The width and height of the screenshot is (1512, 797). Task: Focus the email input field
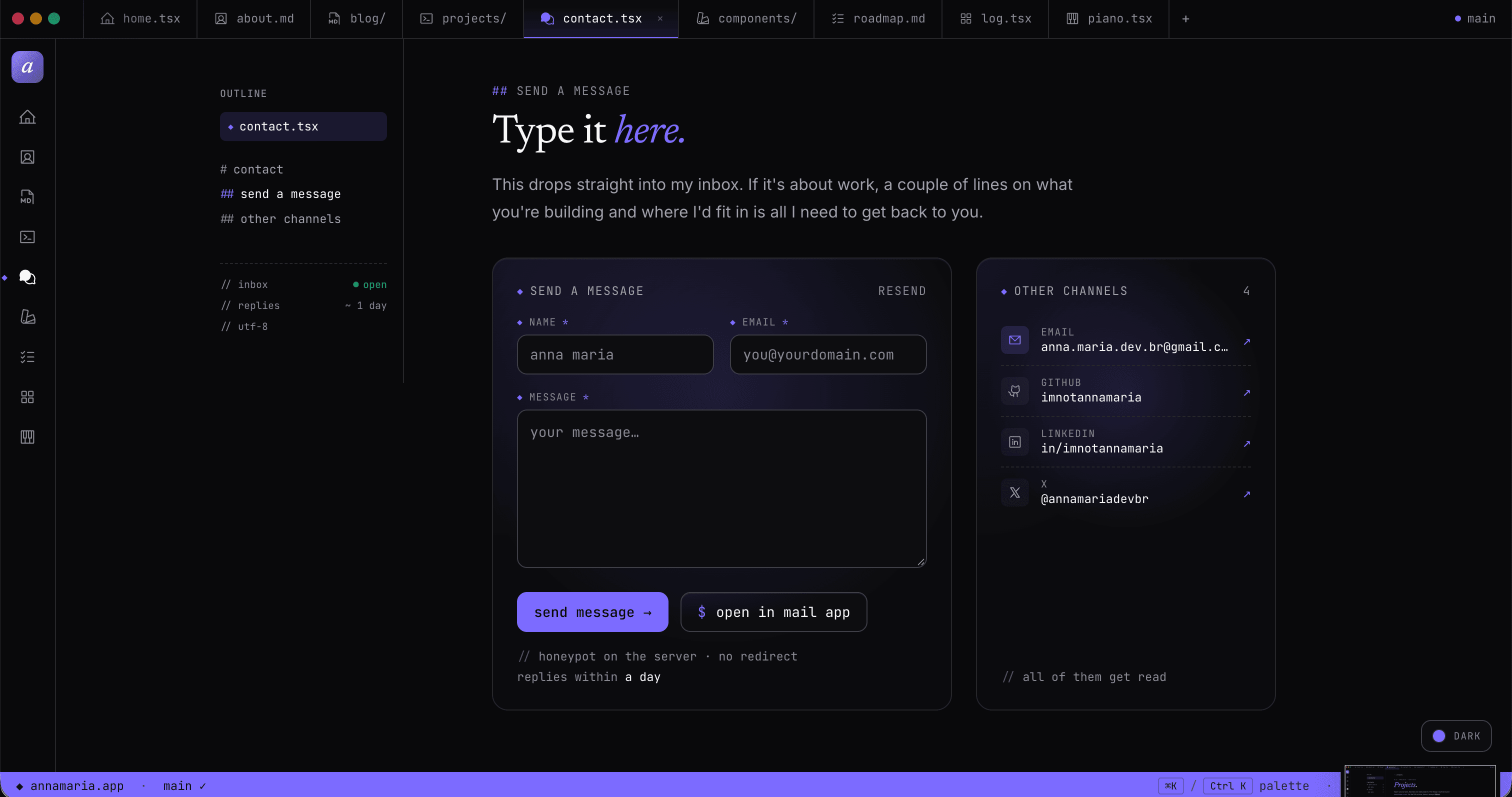(828, 354)
